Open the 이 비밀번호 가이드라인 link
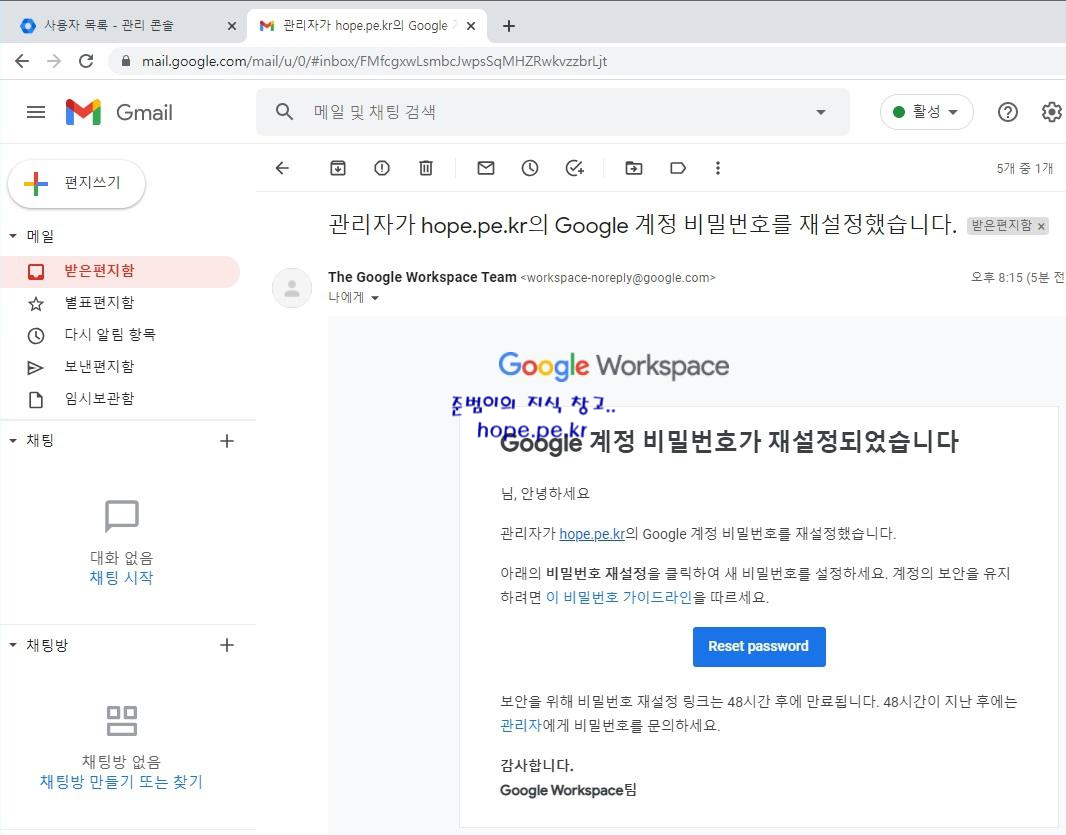 tap(619, 598)
